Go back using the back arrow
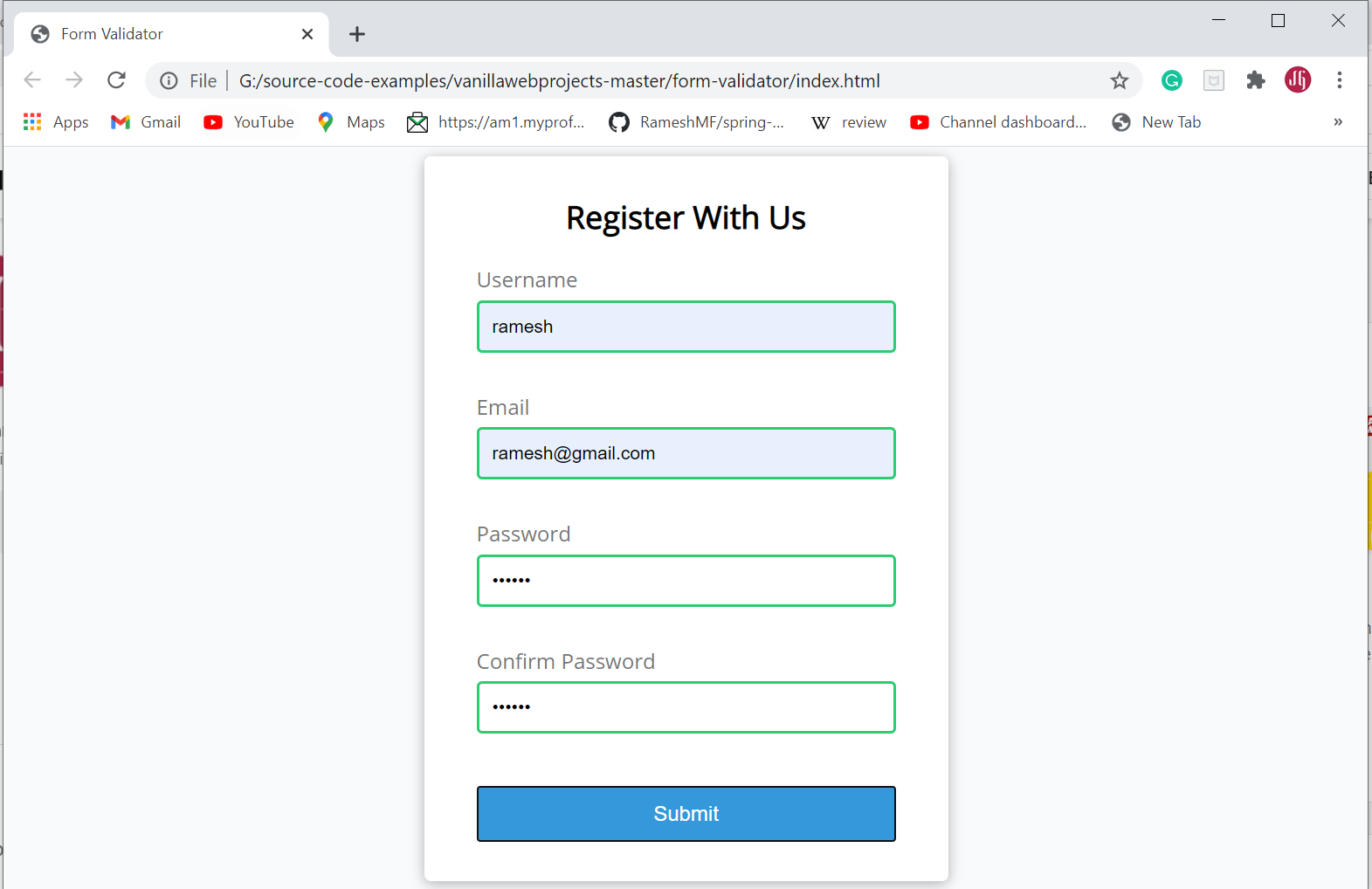This screenshot has width=1372, height=889. 32,80
